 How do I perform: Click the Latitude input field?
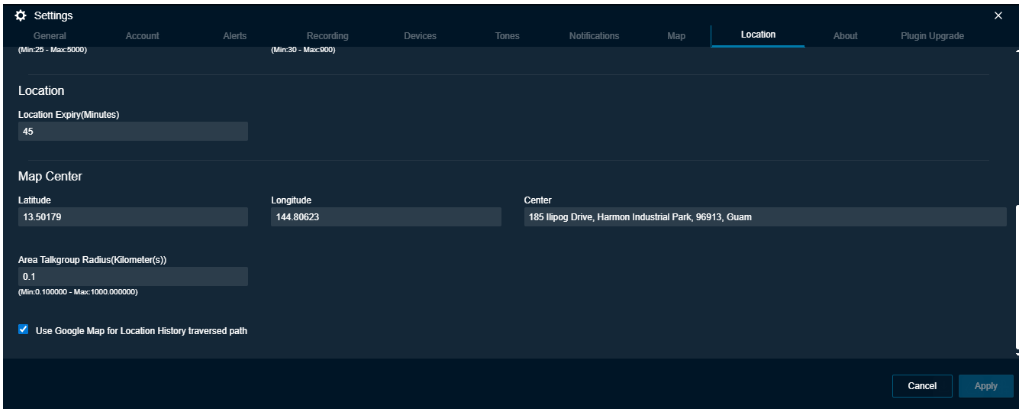[133, 217]
